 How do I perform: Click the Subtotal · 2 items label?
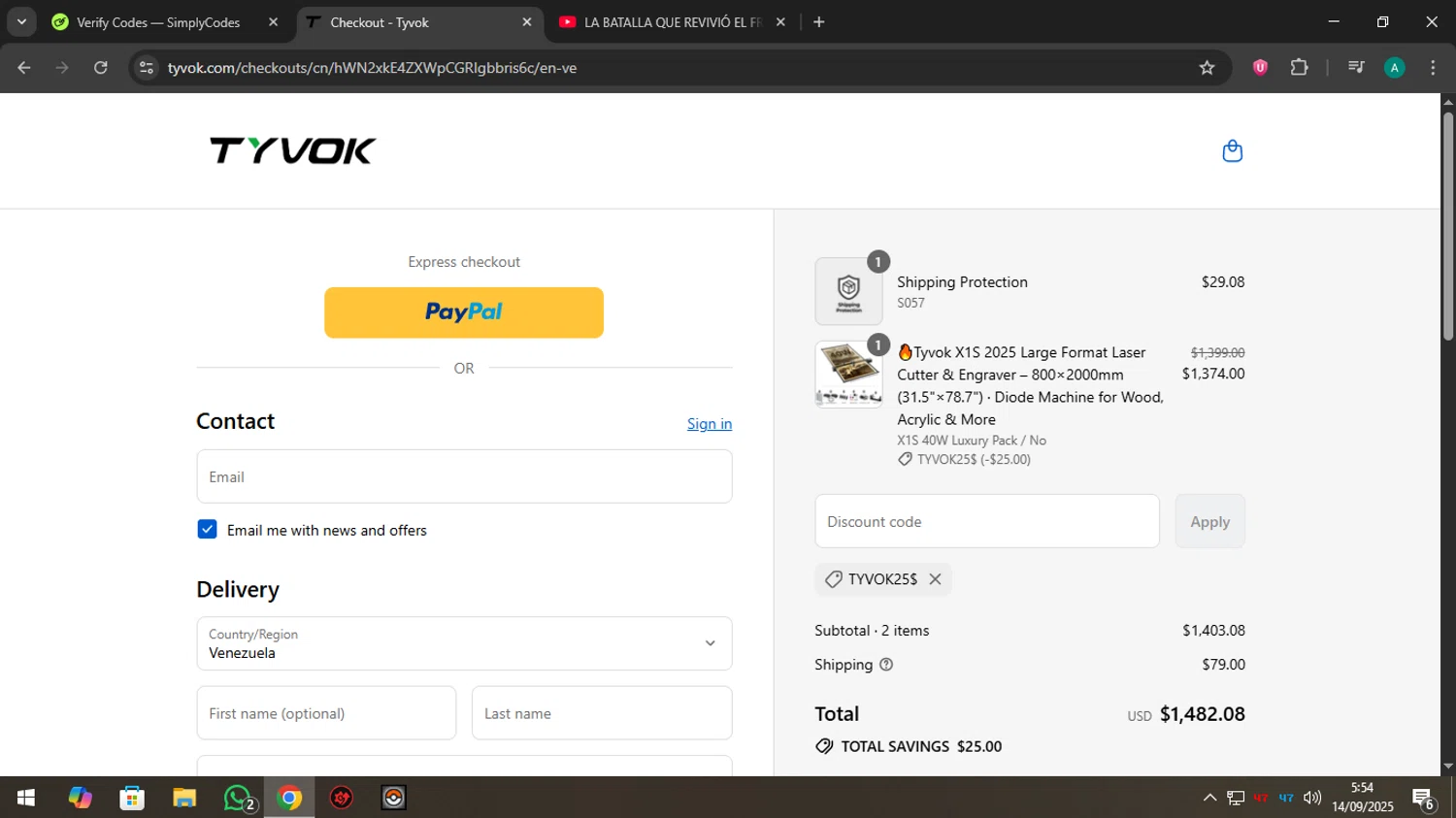[x=872, y=631]
